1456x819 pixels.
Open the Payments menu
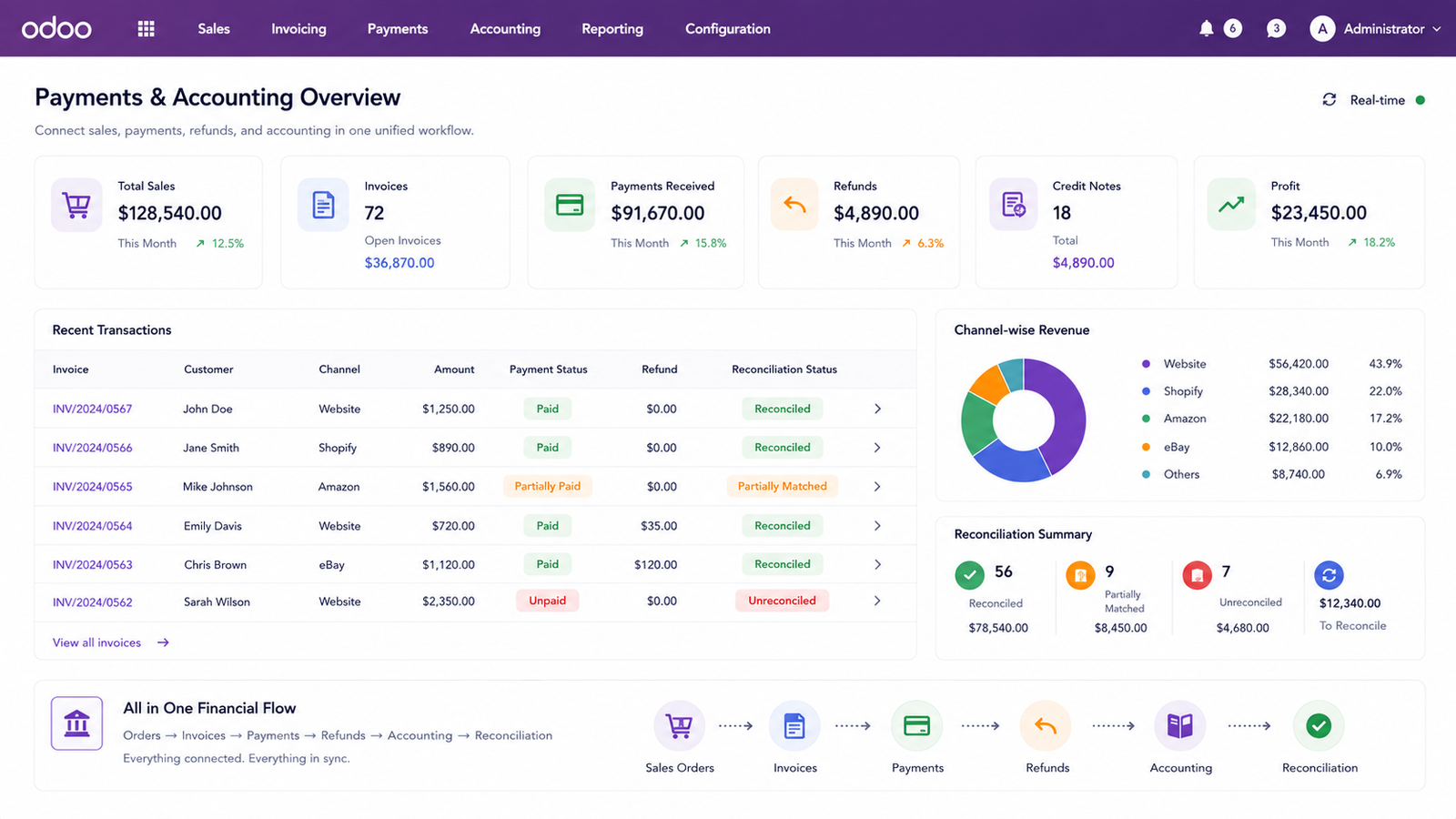coord(398,29)
